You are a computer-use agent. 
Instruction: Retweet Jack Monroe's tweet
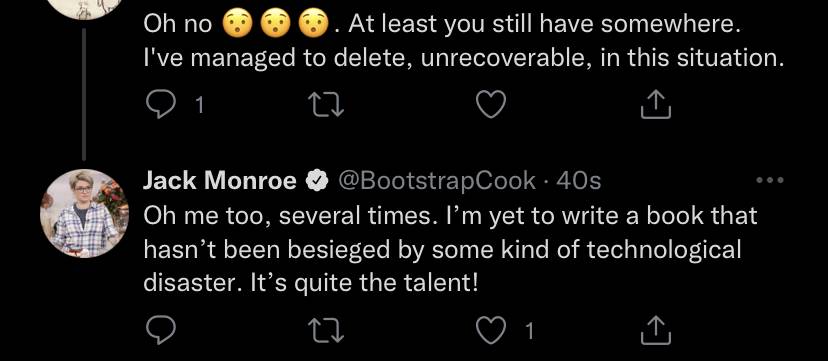(326, 330)
